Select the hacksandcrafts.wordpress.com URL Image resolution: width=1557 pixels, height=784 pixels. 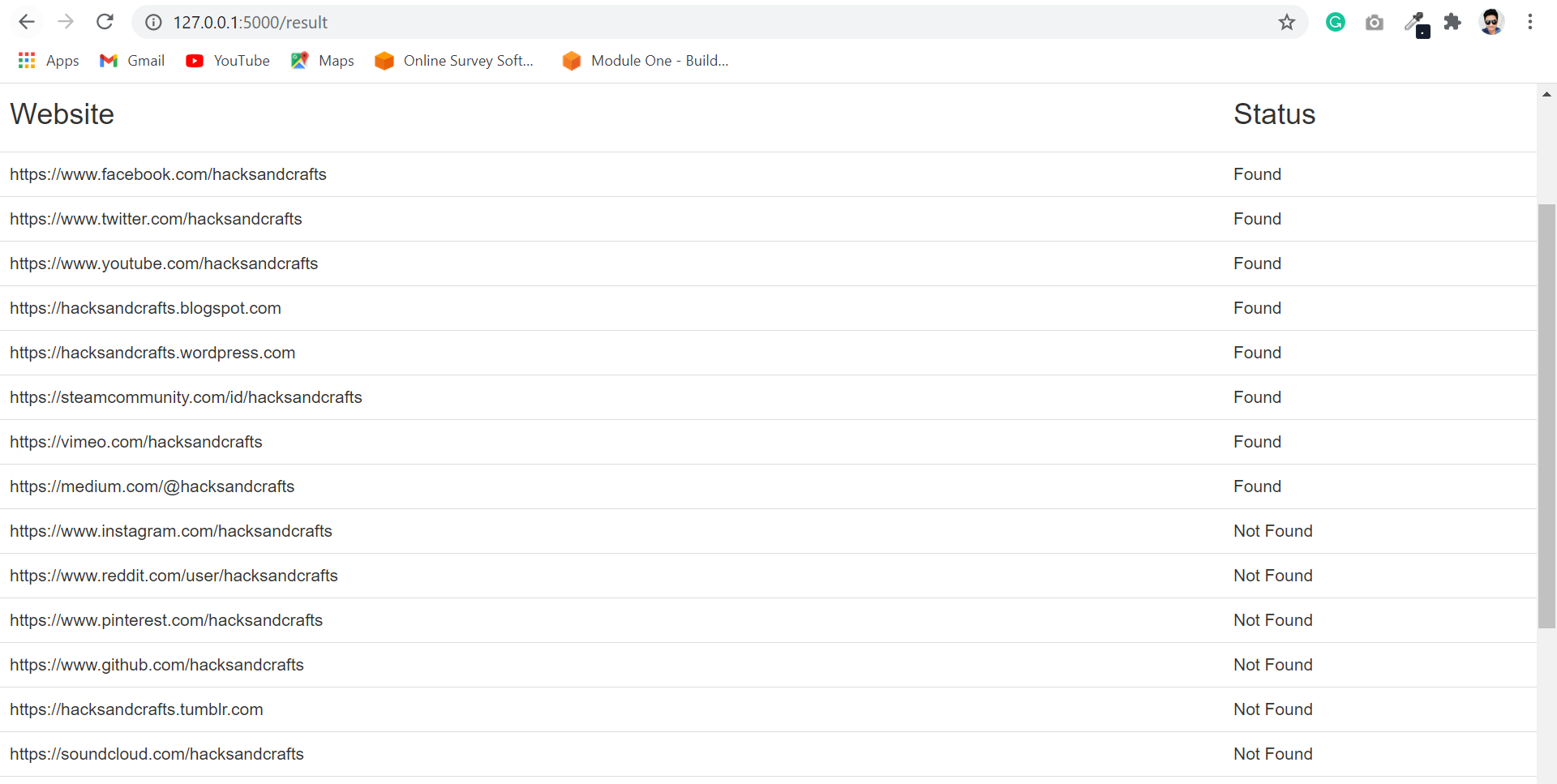tap(152, 353)
